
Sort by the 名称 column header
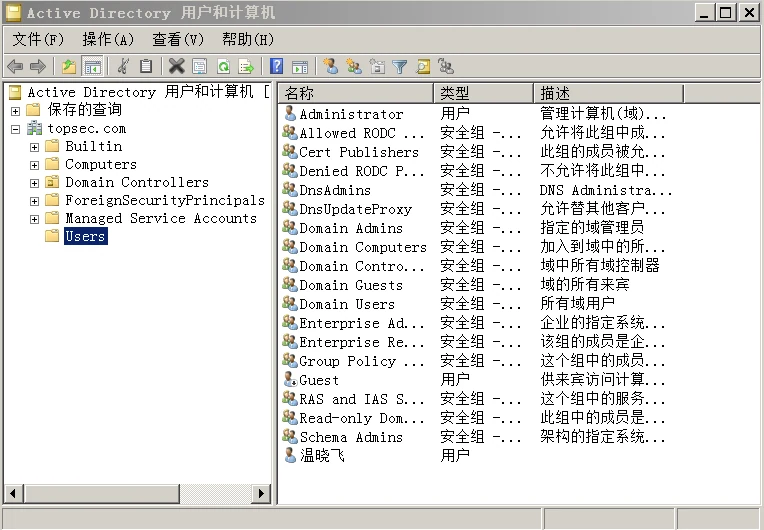coord(356,93)
